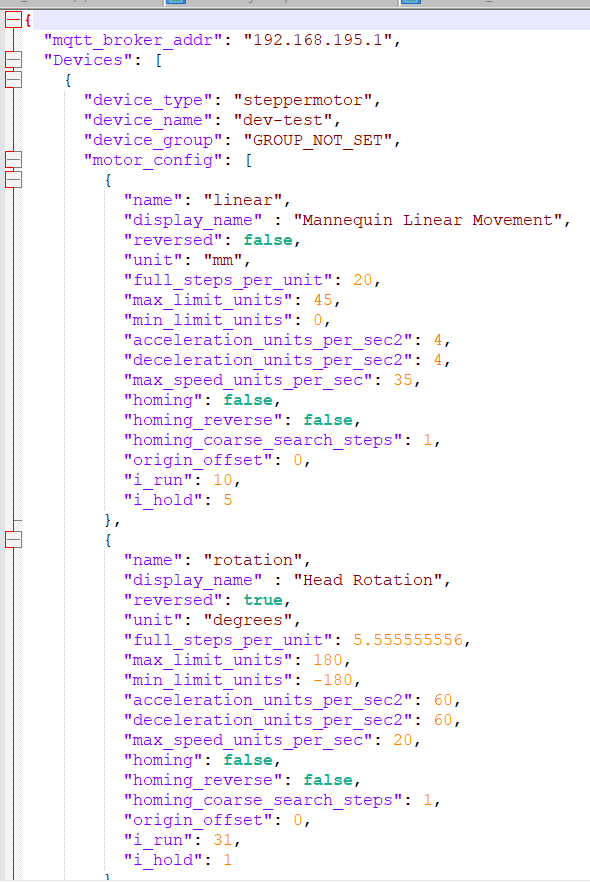This screenshot has width=590, height=882.
Task: Click the max speed value 35
Action: click(x=403, y=380)
